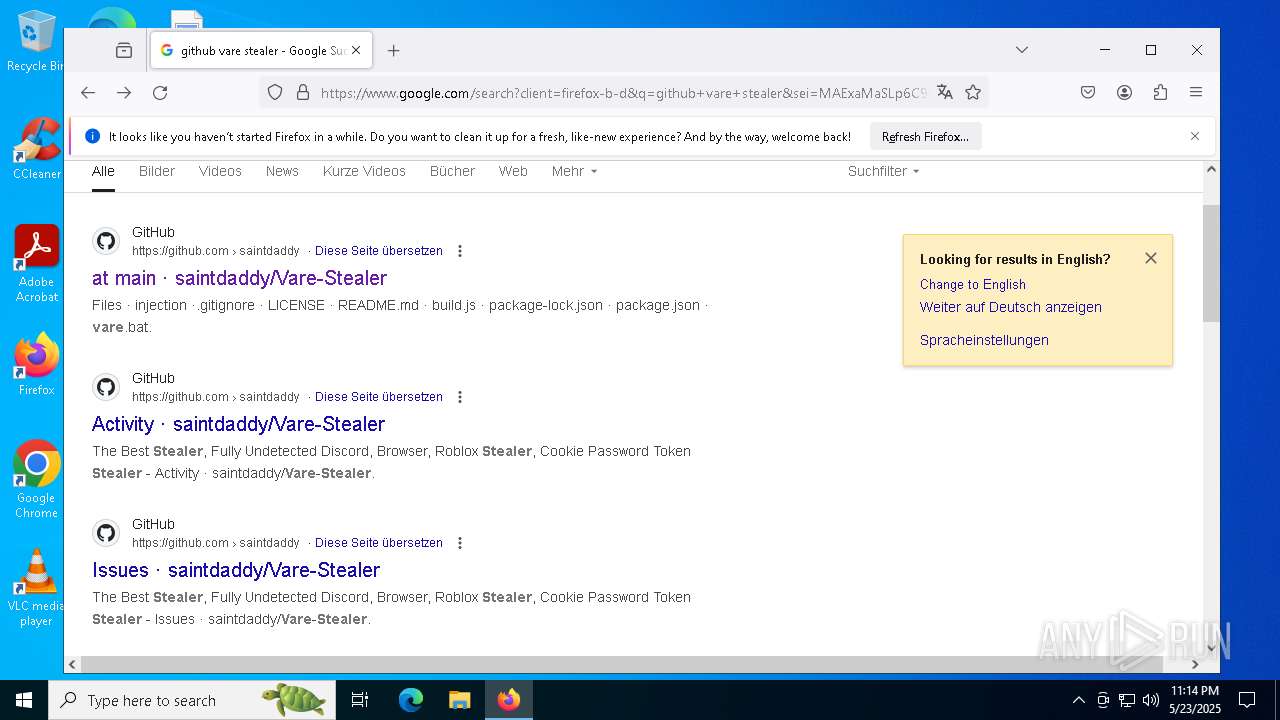Switch to Bücher search tab
The height and width of the screenshot is (720, 1280).
tap(452, 172)
